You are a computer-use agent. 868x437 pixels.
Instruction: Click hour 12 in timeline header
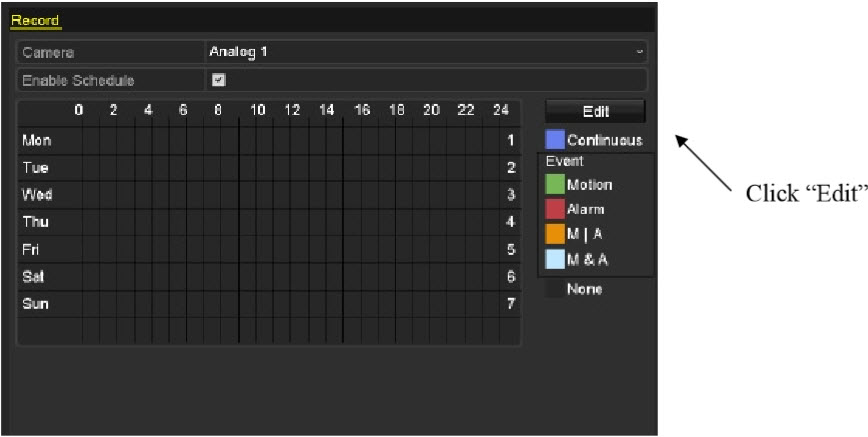(292, 110)
